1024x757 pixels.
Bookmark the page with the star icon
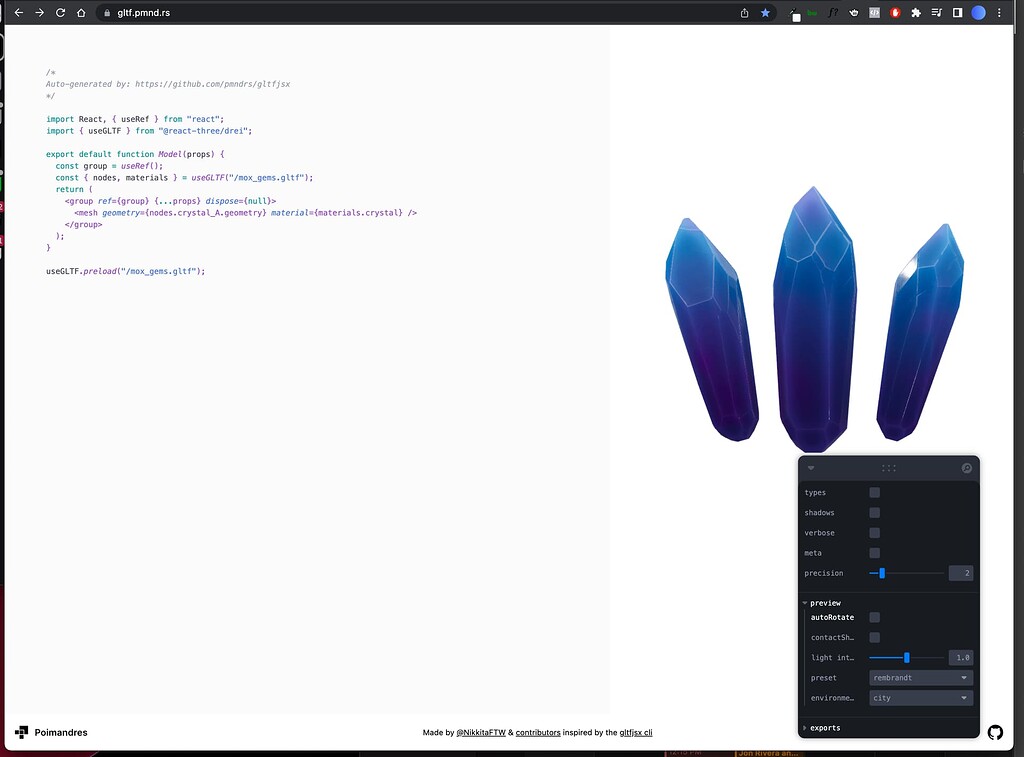tap(764, 12)
